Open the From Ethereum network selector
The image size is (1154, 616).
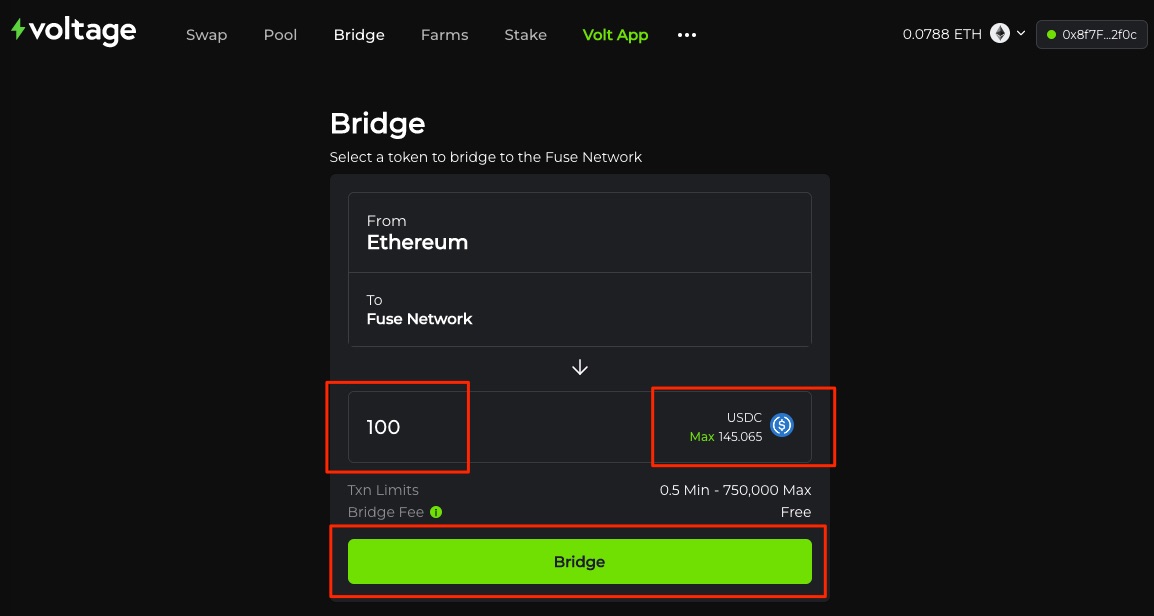(x=579, y=232)
